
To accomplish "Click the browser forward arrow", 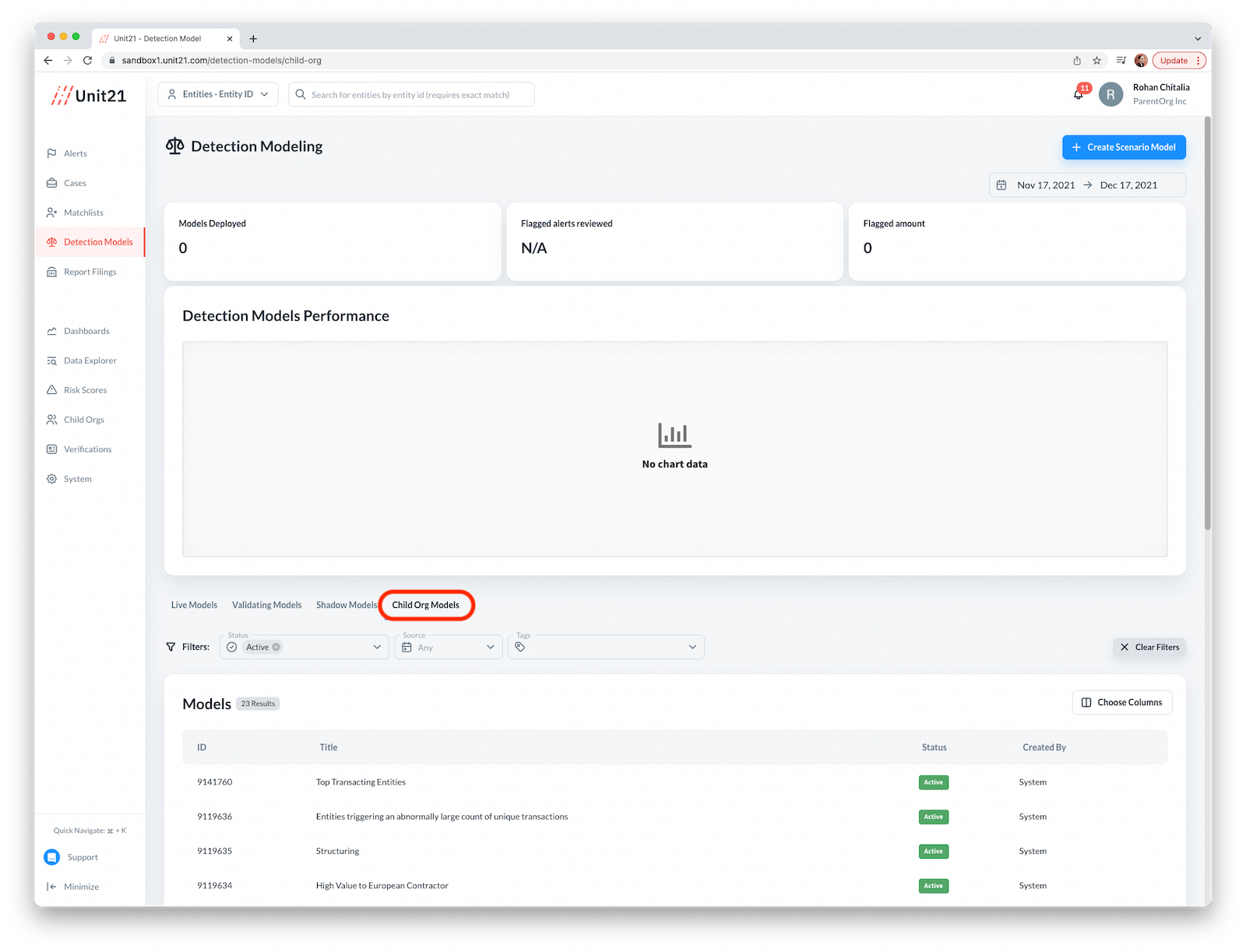I will [x=68, y=60].
